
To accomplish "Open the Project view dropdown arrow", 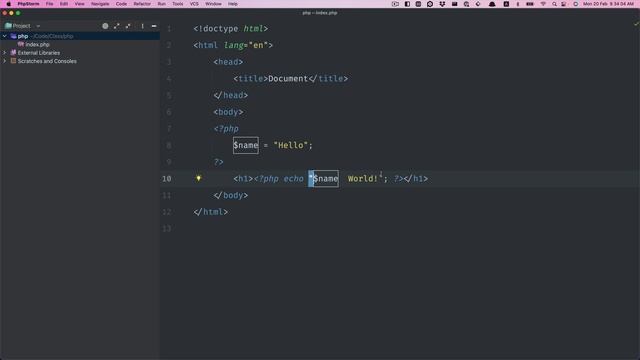I will point(38,26).
